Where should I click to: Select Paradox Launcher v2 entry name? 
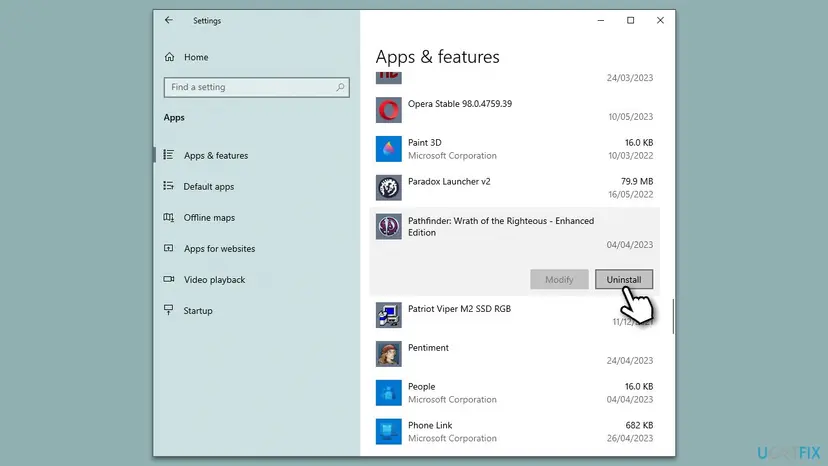[x=449, y=181]
